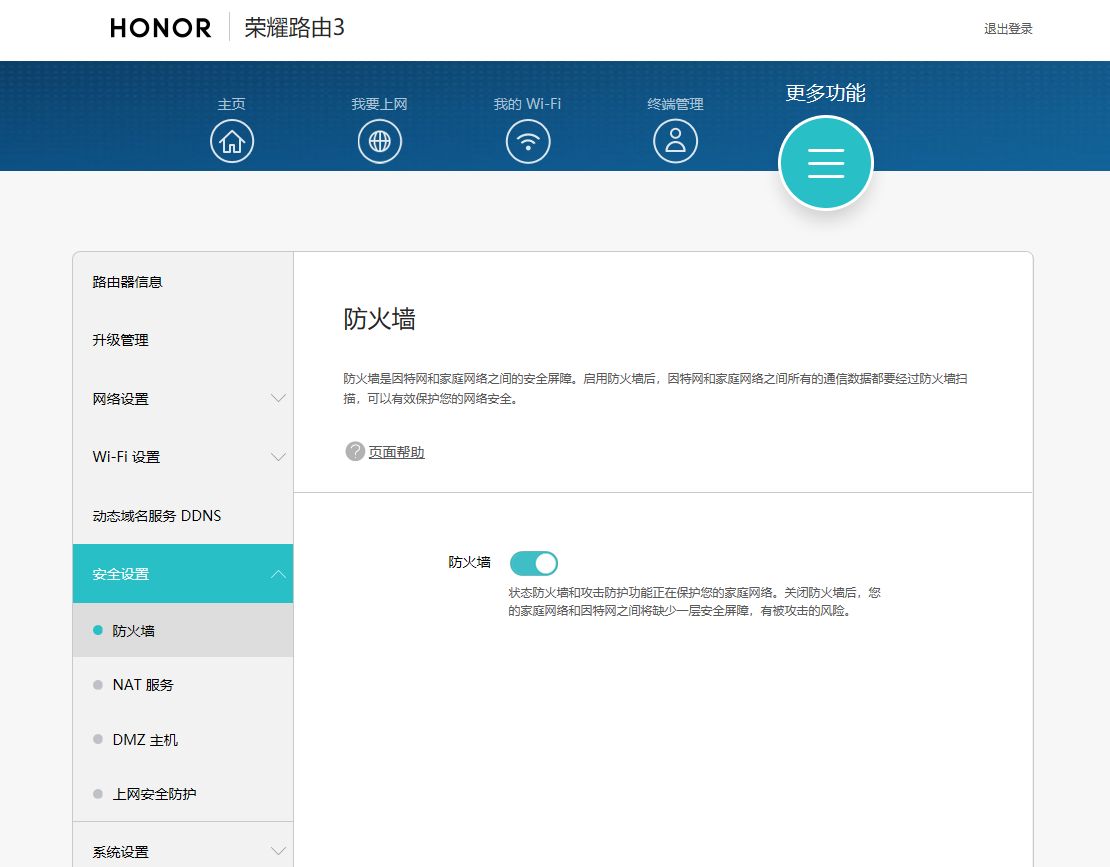Click the 荣耀路由3 product title

[294, 28]
